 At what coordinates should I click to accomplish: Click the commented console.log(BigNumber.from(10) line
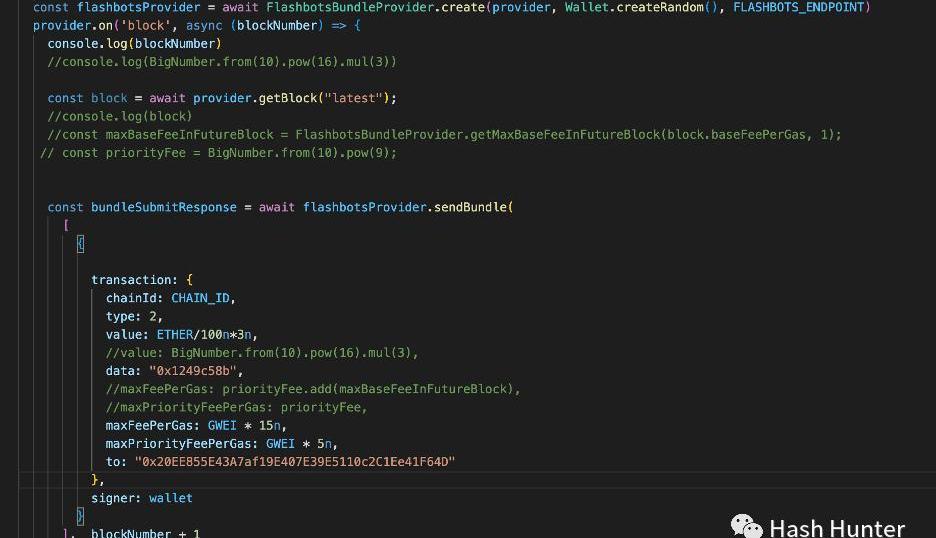[221, 62]
